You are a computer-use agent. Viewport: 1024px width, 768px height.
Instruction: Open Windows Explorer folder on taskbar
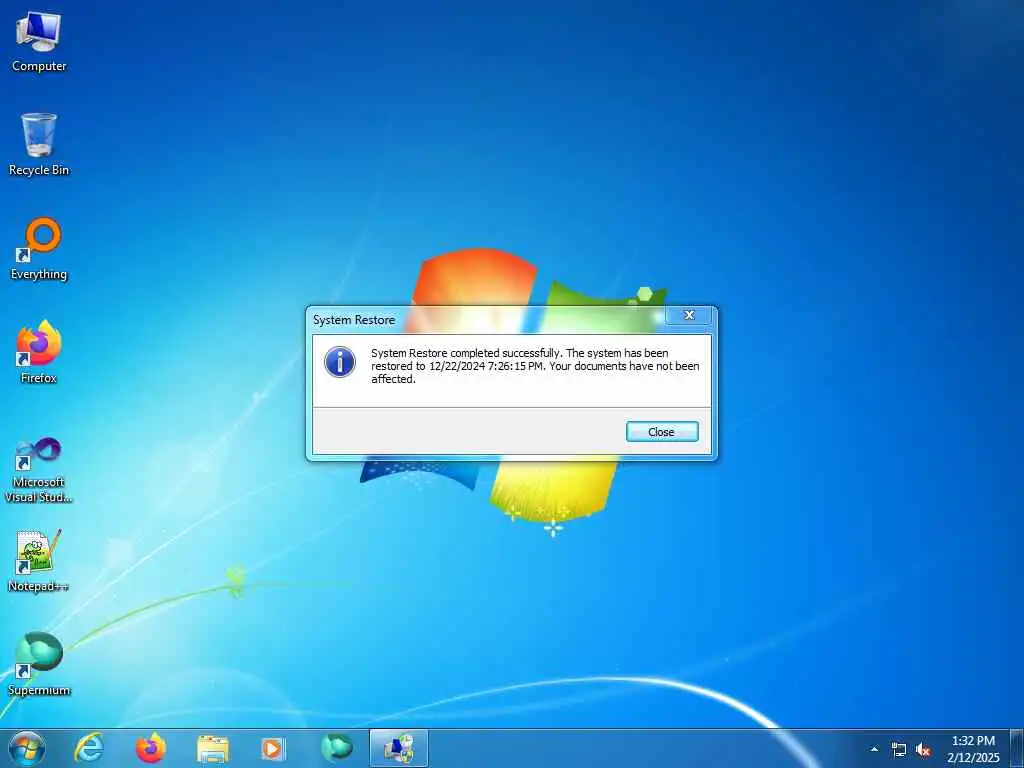[x=213, y=748]
